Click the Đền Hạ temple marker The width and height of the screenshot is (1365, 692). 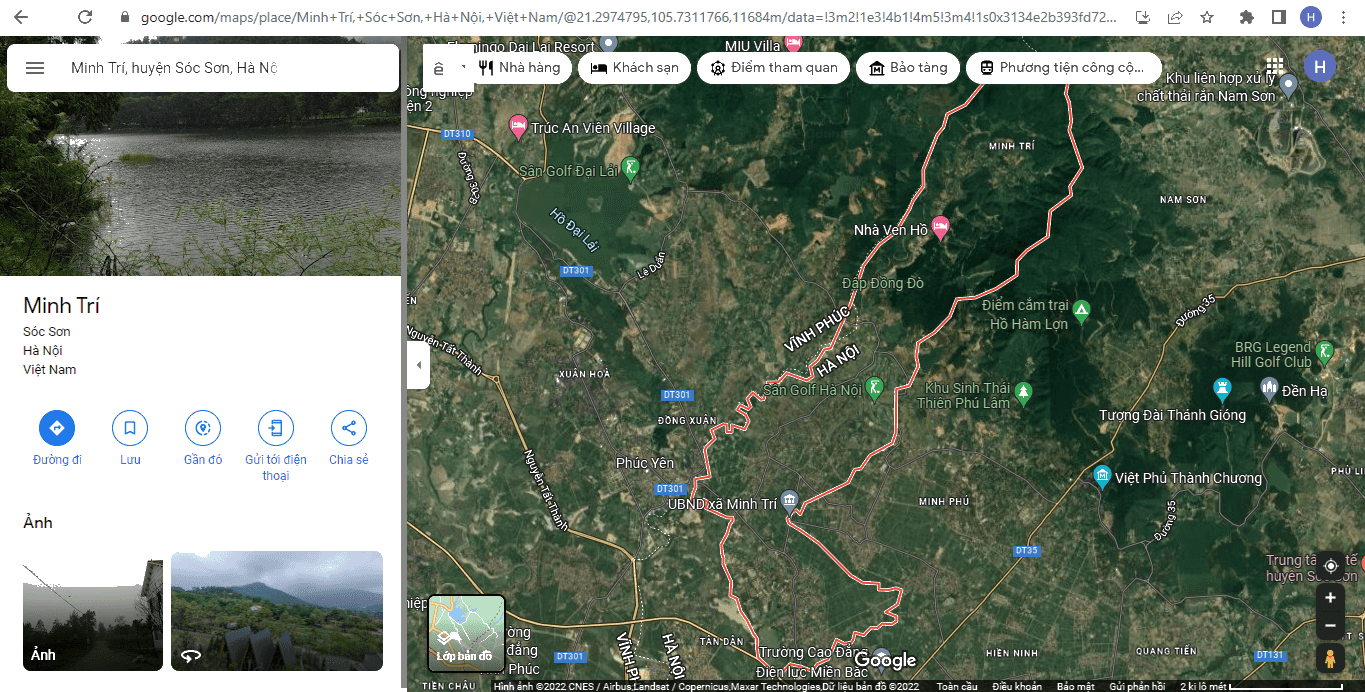(x=1269, y=387)
